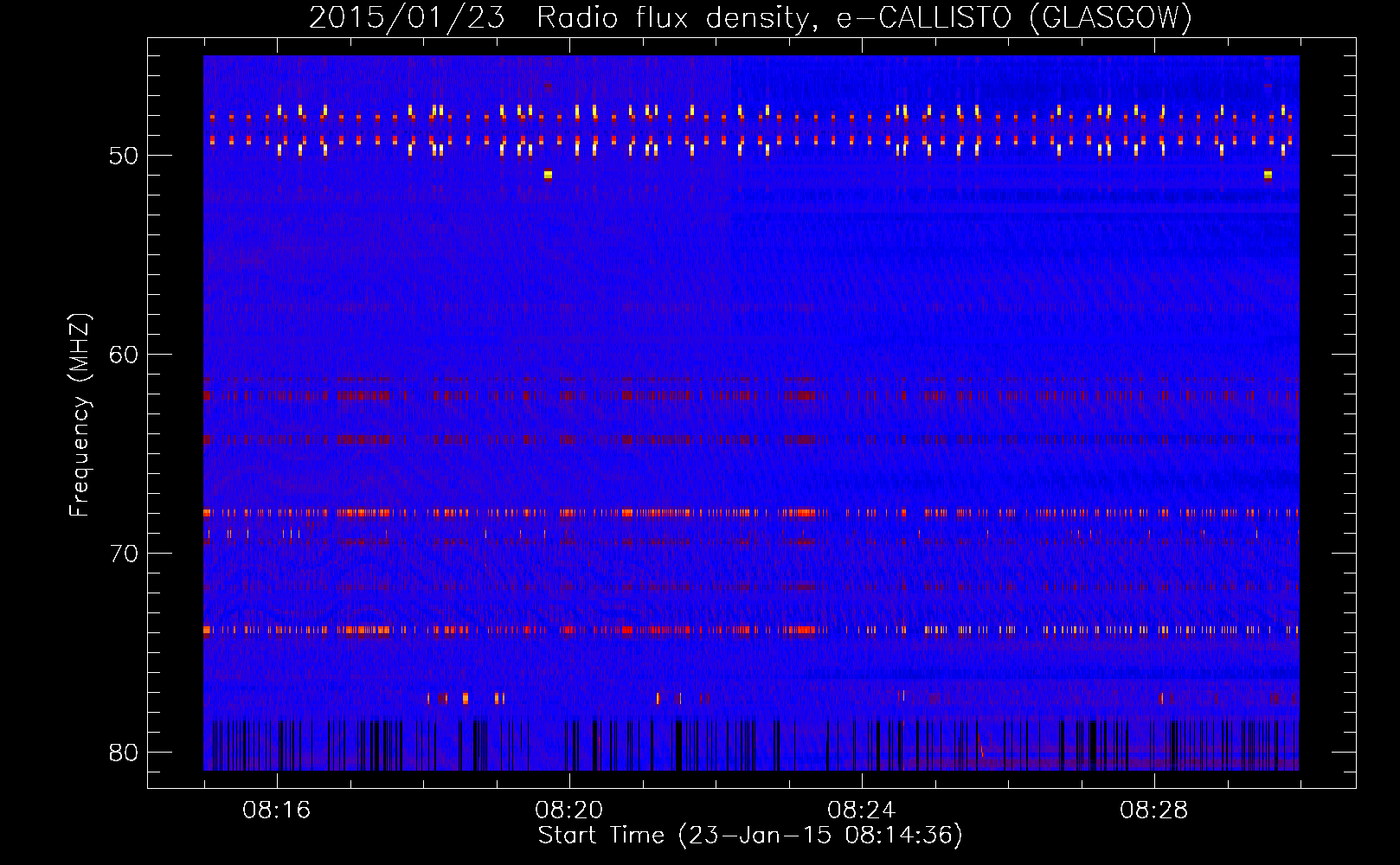
Task: Click the "Frequency (MHZ)" axis label
Action: coord(80,415)
